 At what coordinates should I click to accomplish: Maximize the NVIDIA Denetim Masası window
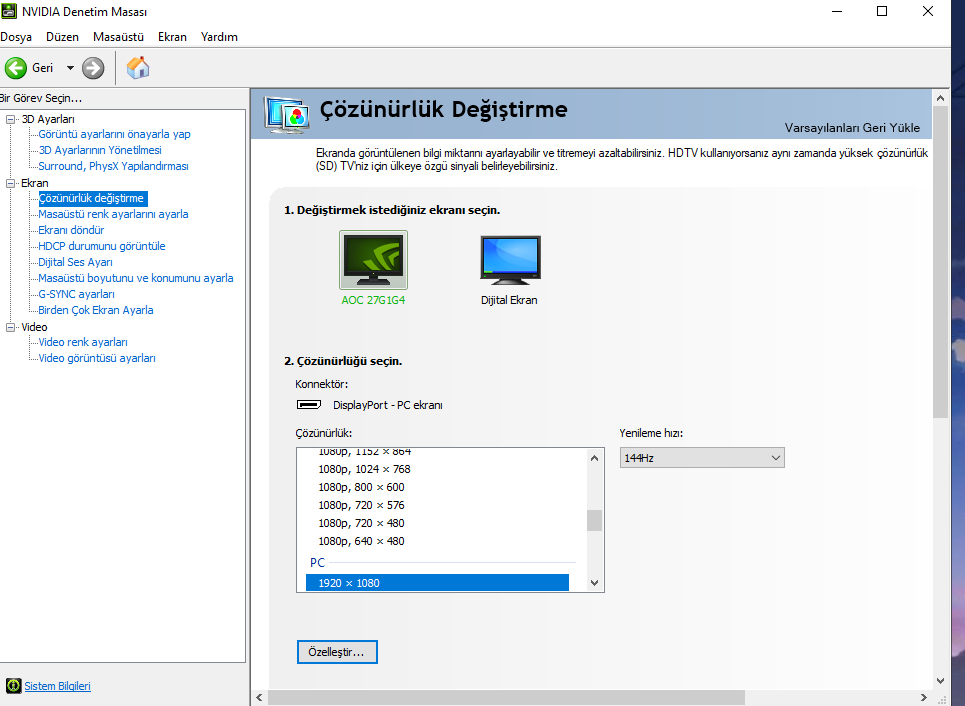pos(882,11)
